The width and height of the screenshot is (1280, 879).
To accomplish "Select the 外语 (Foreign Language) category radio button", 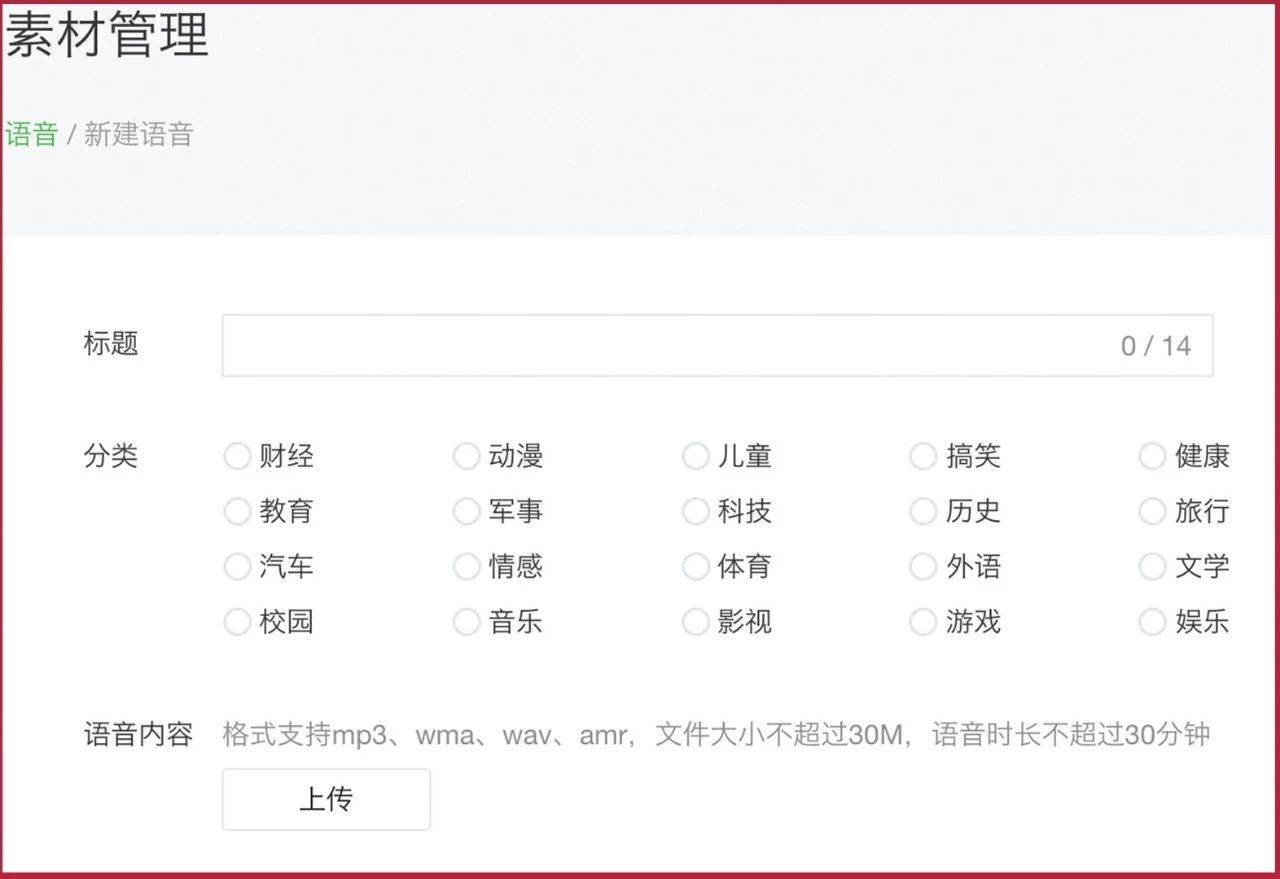I will 923,566.
